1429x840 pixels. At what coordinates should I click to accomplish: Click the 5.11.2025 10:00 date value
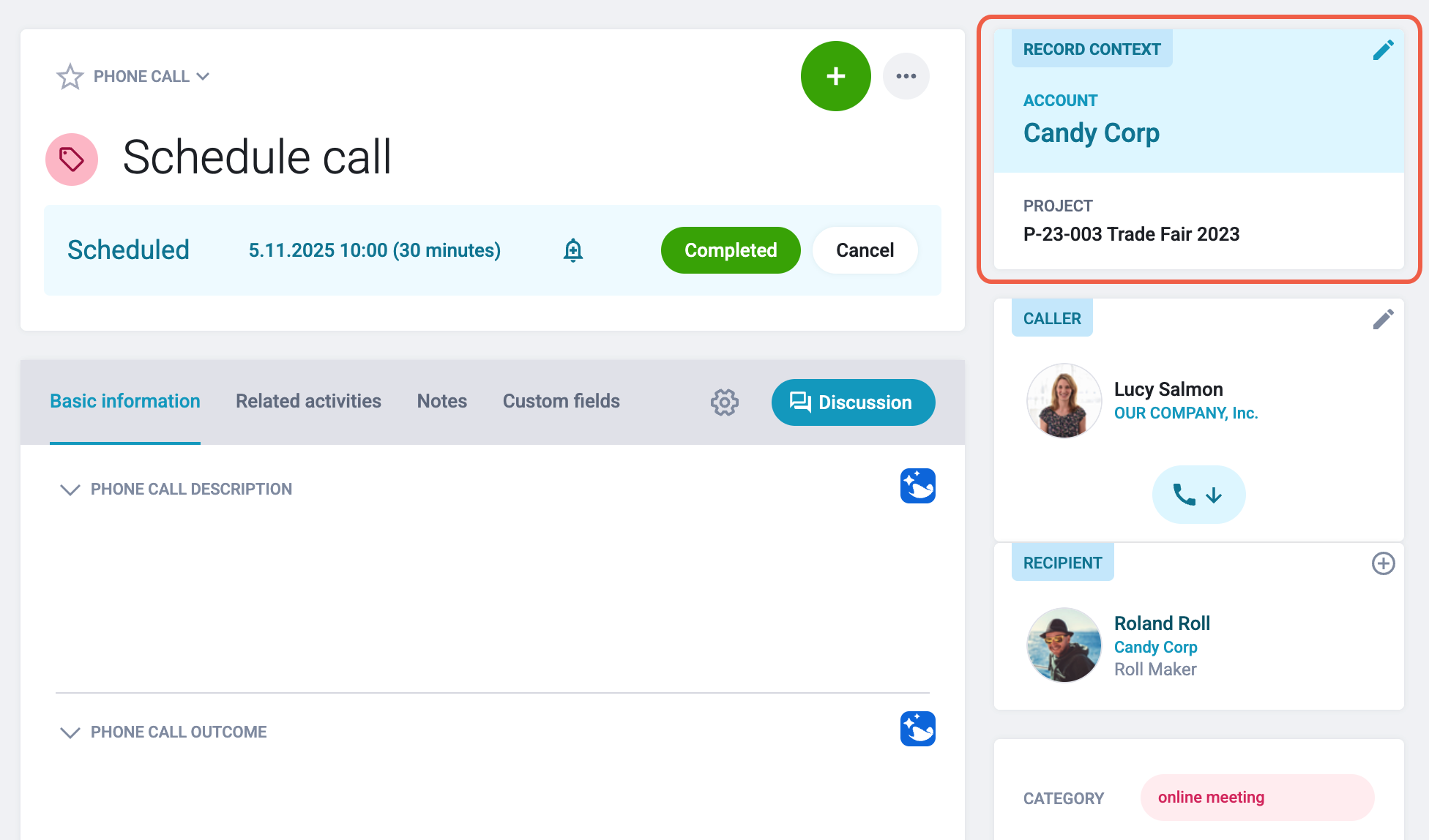[375, 250]
